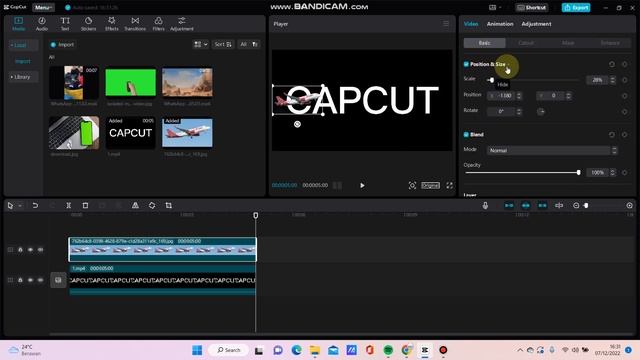
Task: Add keyframe for Opacity
Action: click(x=624, y=173)
